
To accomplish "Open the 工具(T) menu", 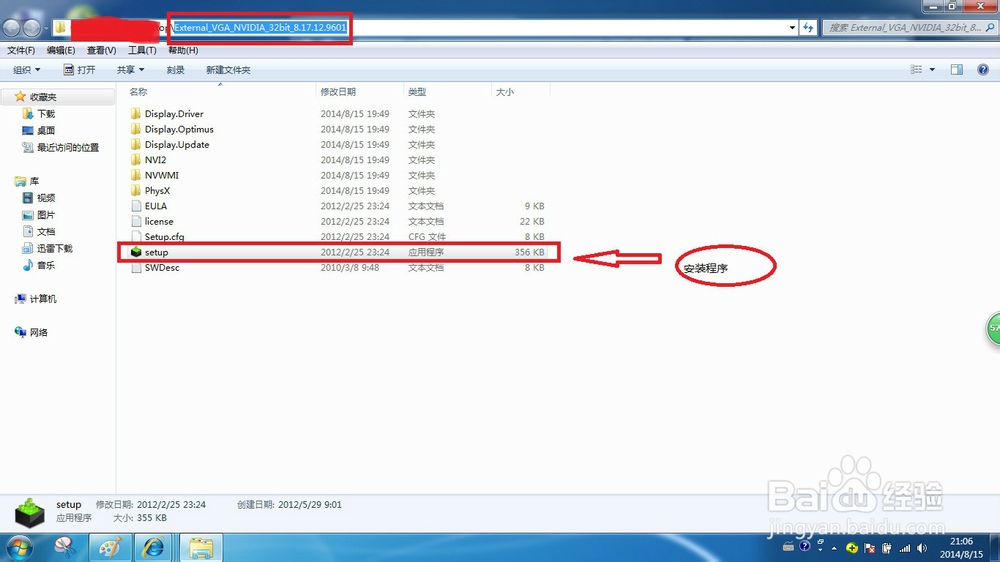I will coord(142,50).
